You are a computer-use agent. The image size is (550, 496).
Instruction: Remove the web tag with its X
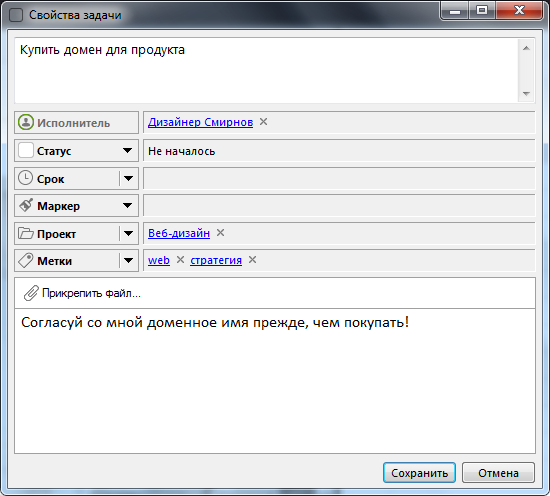(x=180, y=260)
